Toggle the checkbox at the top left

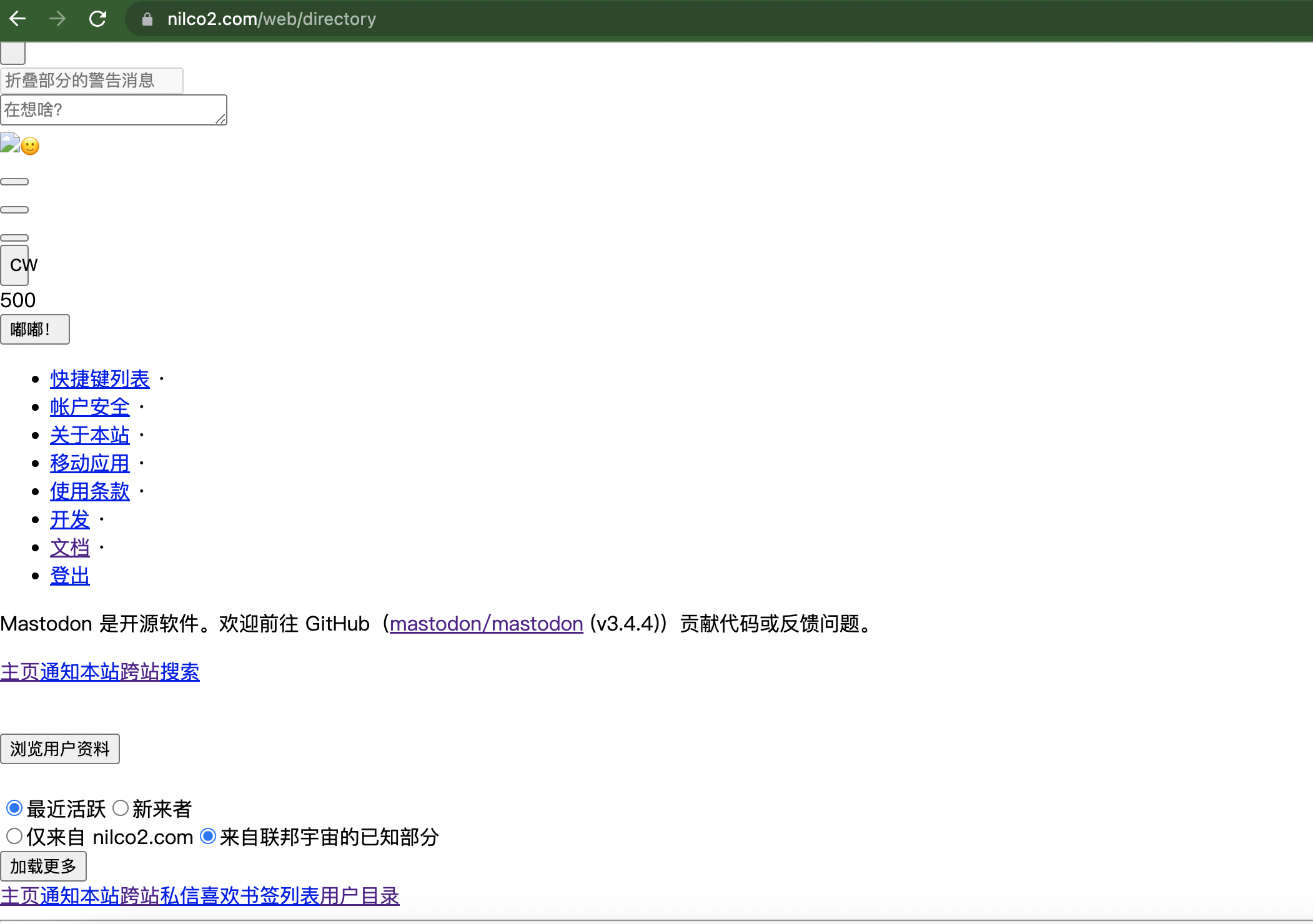(12, 52)
